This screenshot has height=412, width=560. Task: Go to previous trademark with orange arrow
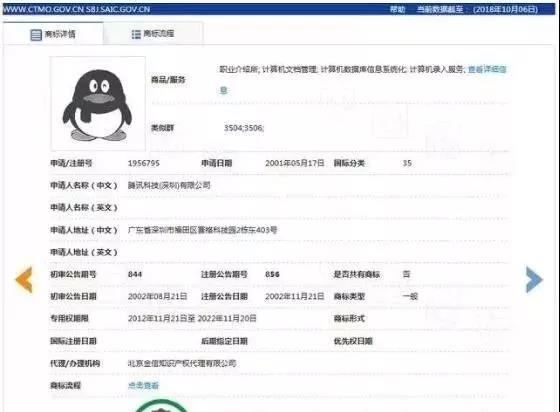pos(24,280)
